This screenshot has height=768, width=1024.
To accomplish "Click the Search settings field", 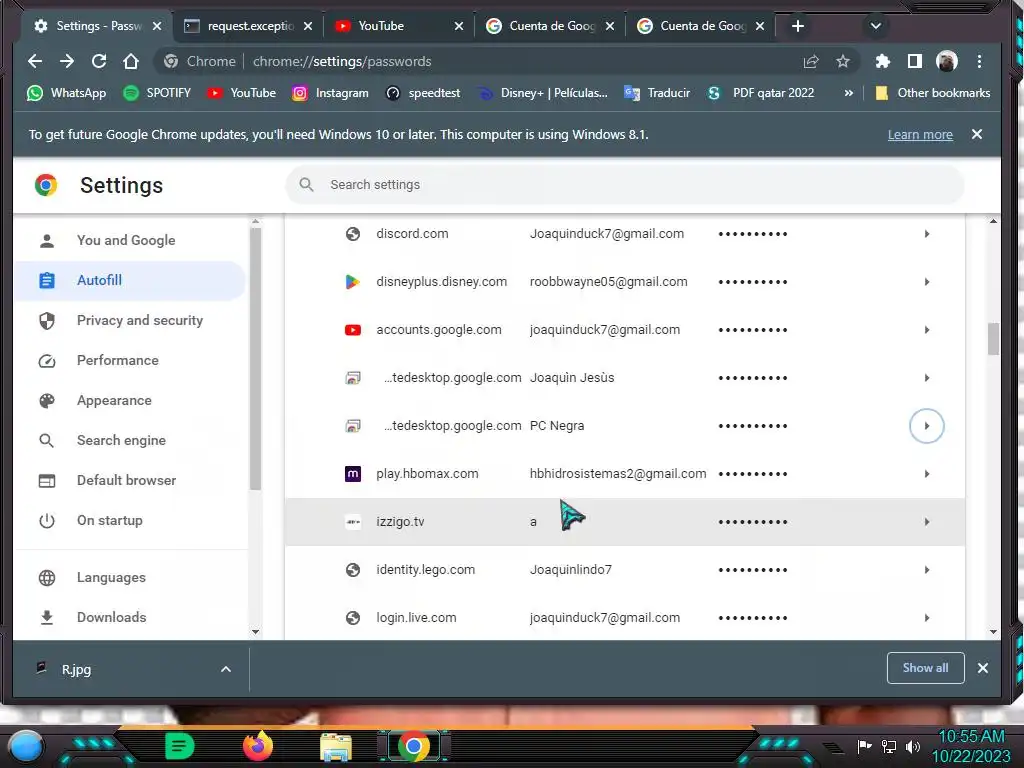I will (x=625, y=185).
